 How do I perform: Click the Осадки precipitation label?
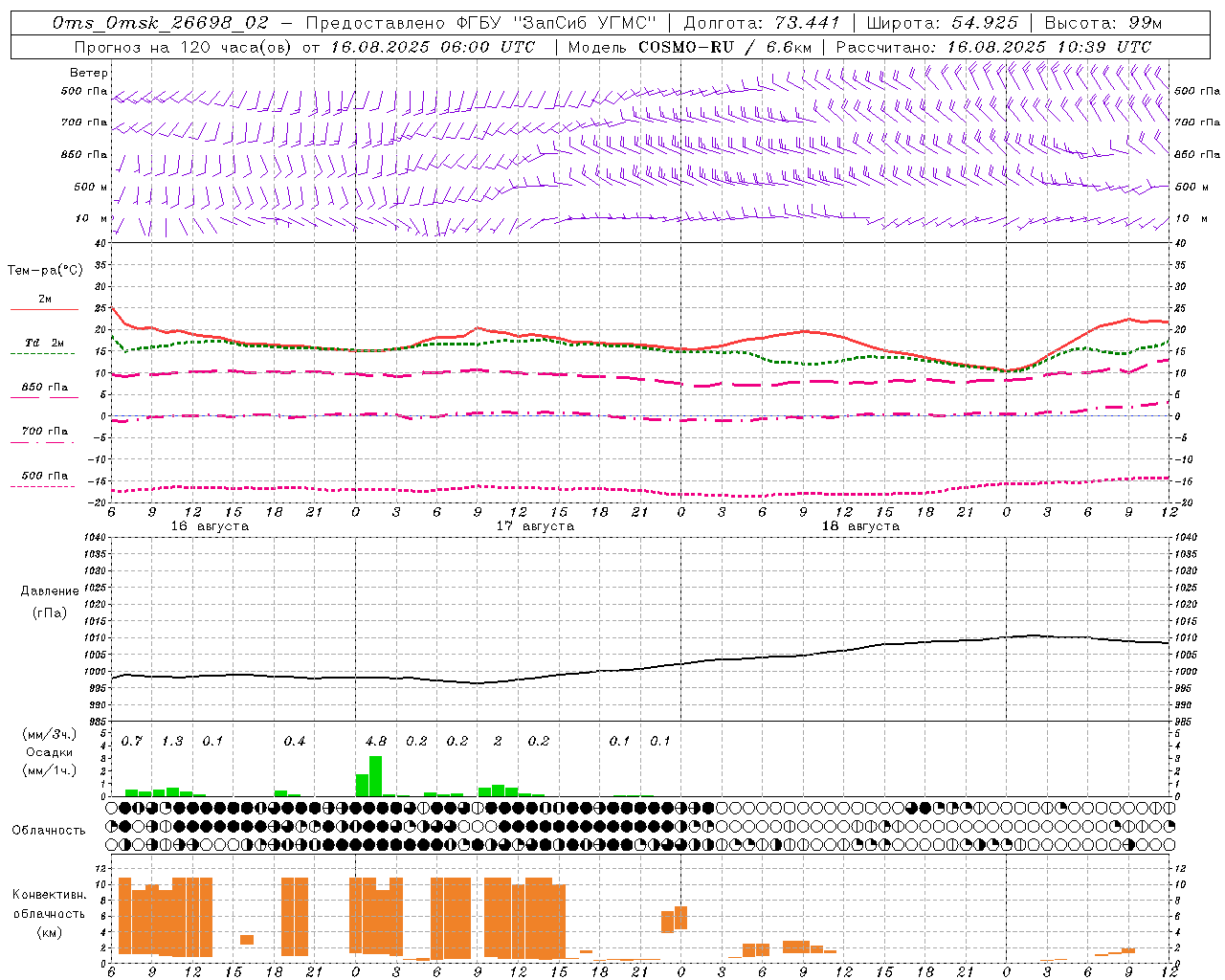(49, 752)
